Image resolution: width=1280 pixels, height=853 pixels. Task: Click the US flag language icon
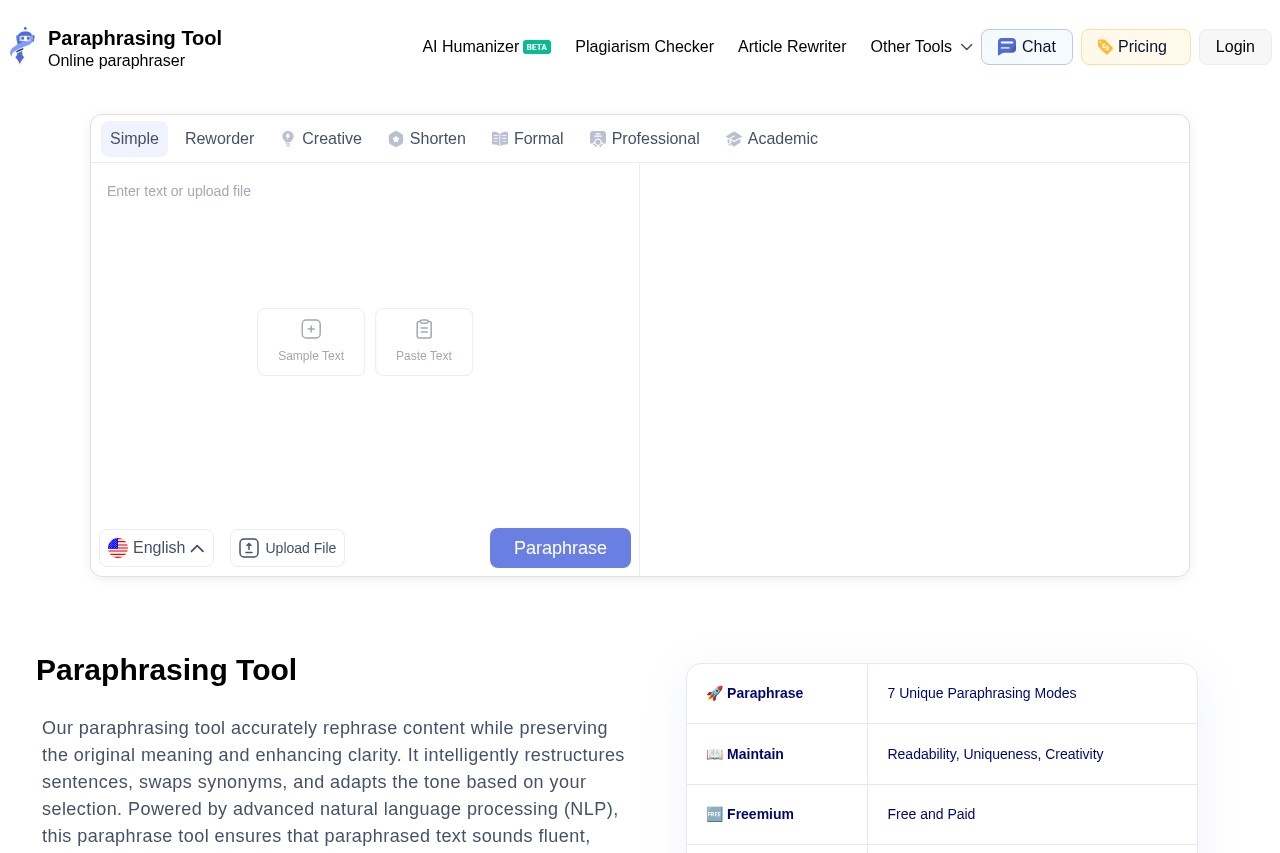[118, 548]
